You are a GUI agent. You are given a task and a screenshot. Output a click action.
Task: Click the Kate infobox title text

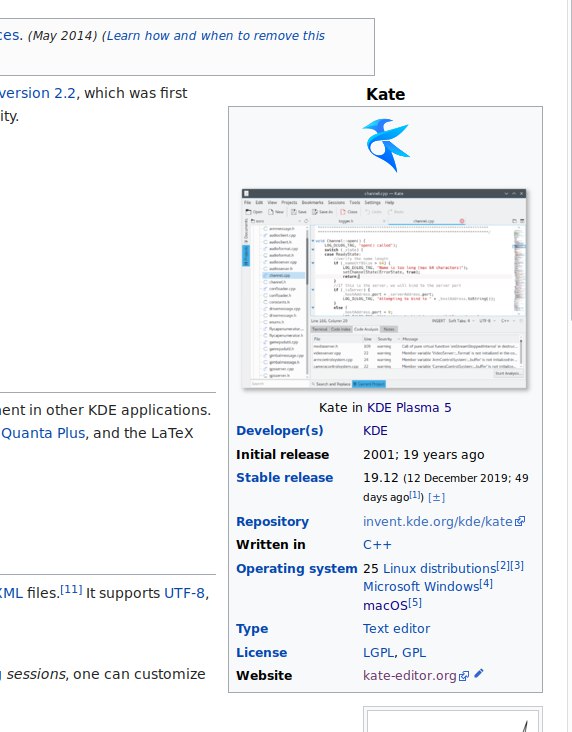[386, 94]
